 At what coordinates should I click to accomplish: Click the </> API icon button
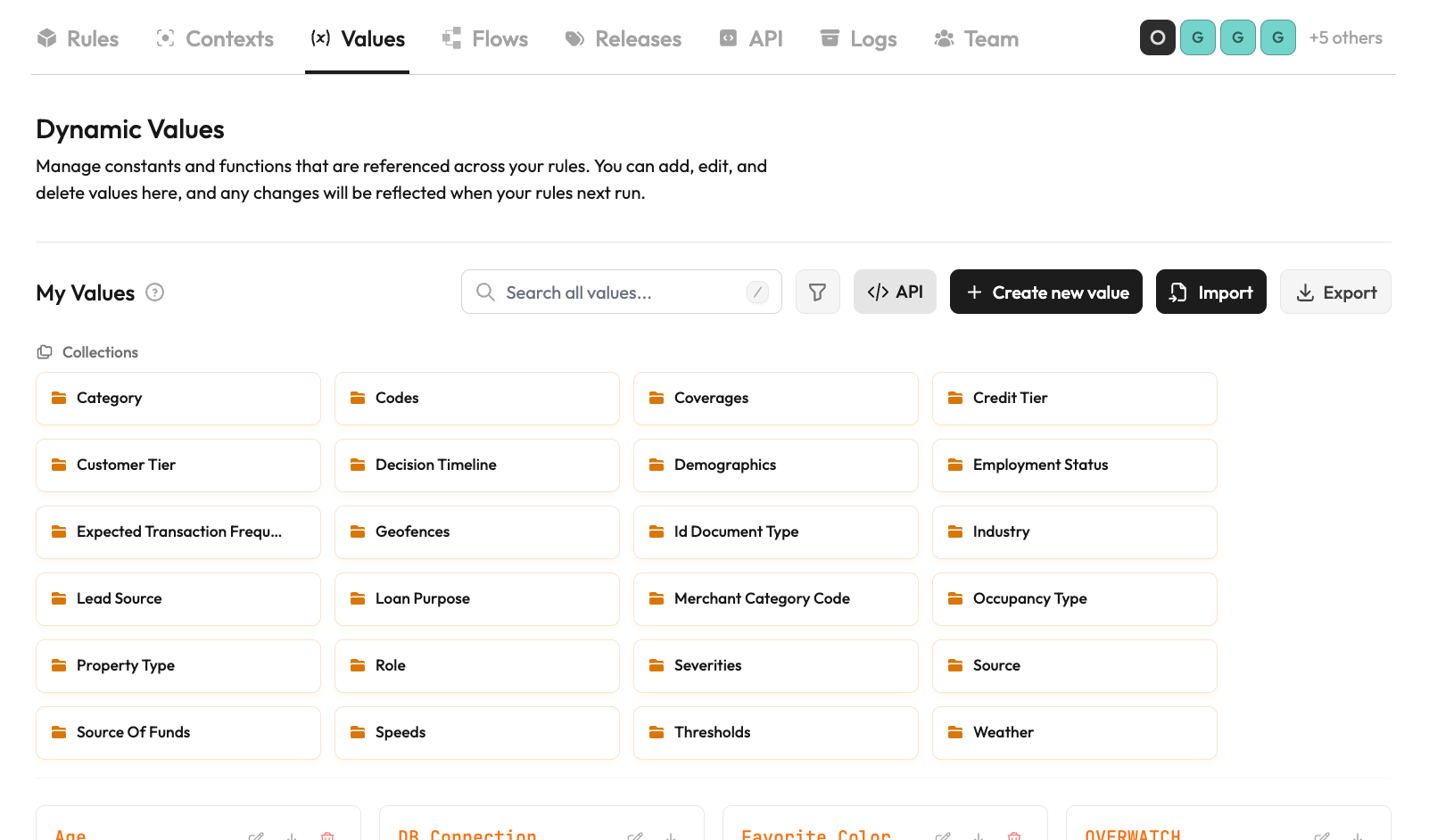[895, 292]
